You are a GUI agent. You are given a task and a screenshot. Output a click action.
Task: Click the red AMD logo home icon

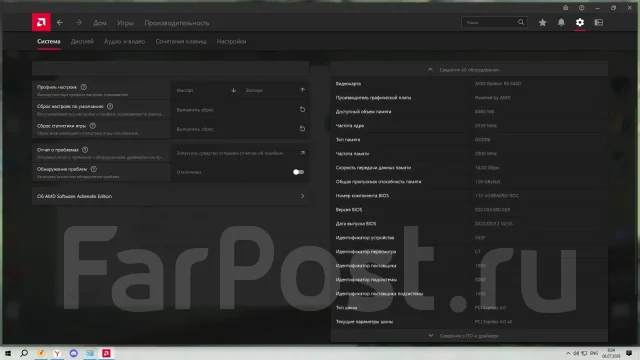[x=41, y=22]
